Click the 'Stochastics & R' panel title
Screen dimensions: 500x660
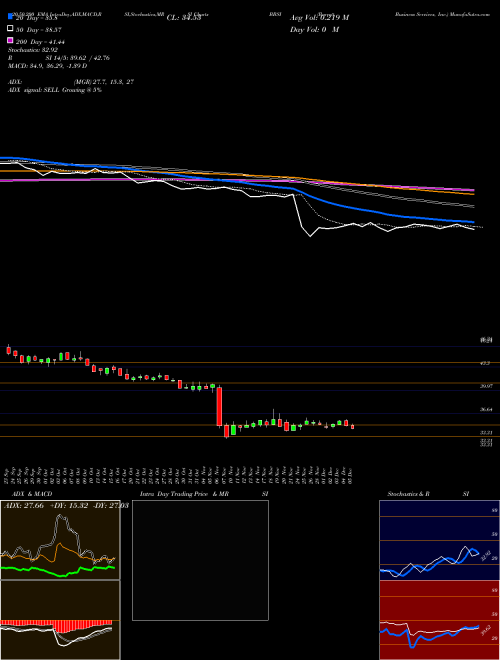pyautogui.click(x=408, y=494)
